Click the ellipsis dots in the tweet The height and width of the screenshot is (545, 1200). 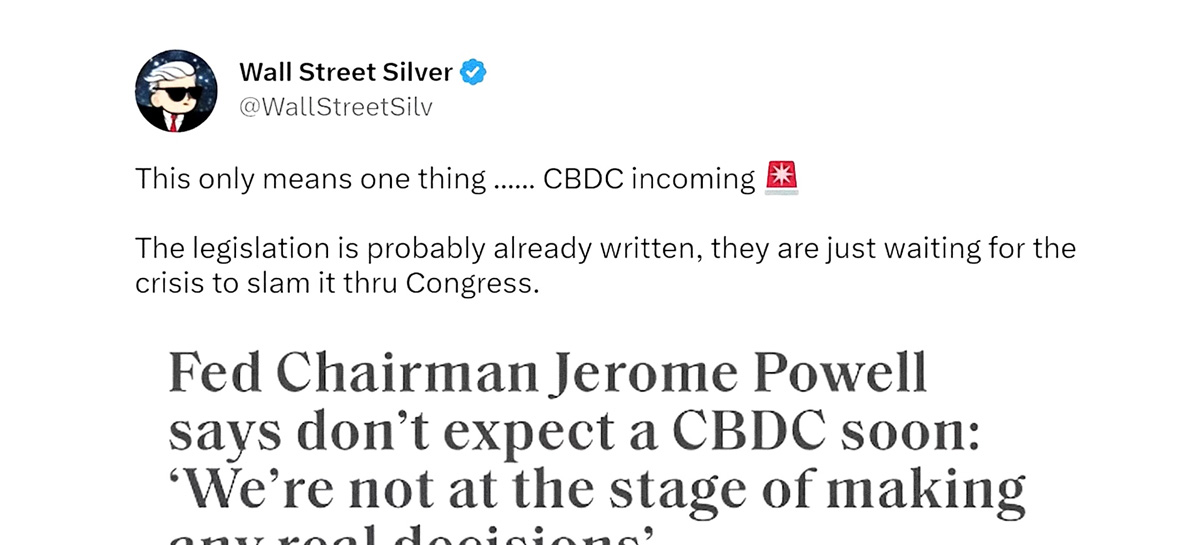[x=509, y=181]
